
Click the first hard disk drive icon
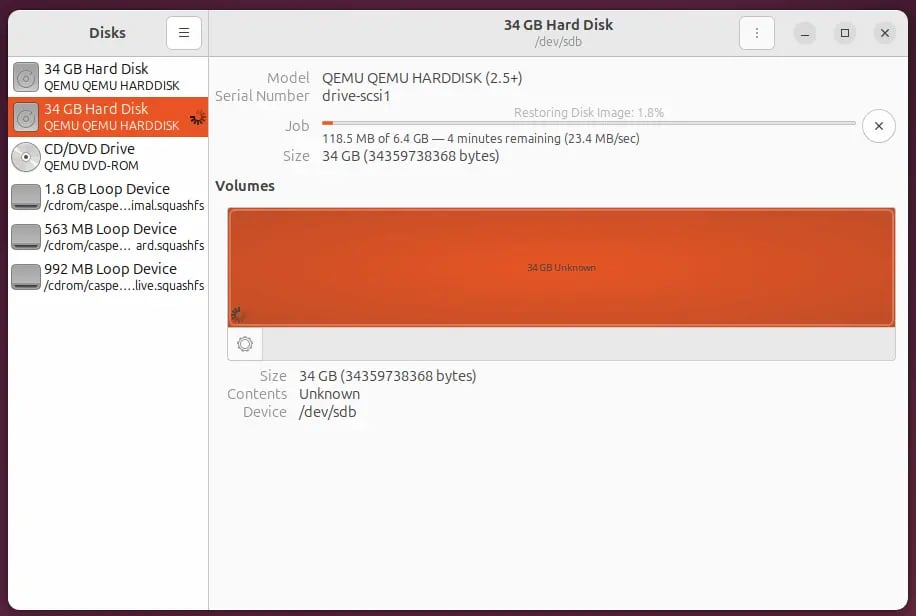(x=26, y=77)
